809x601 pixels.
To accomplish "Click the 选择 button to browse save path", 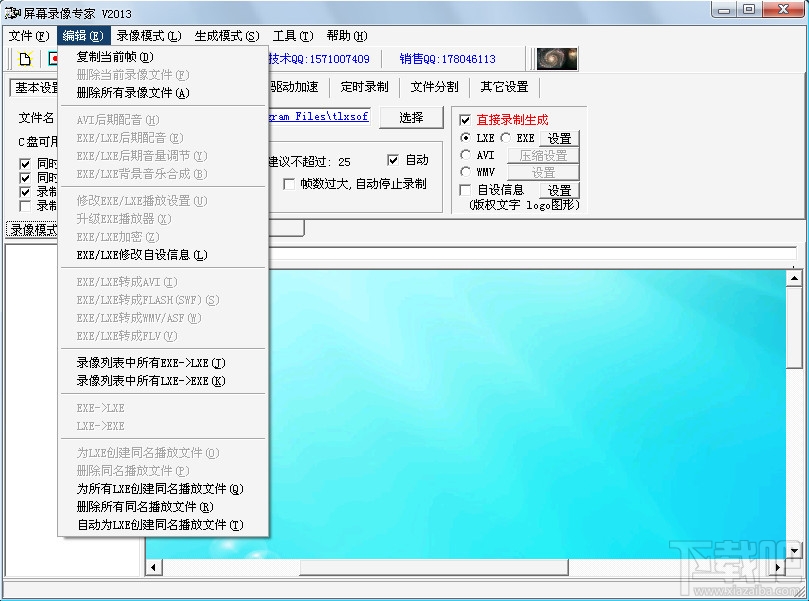I will (x=412, y=116).
